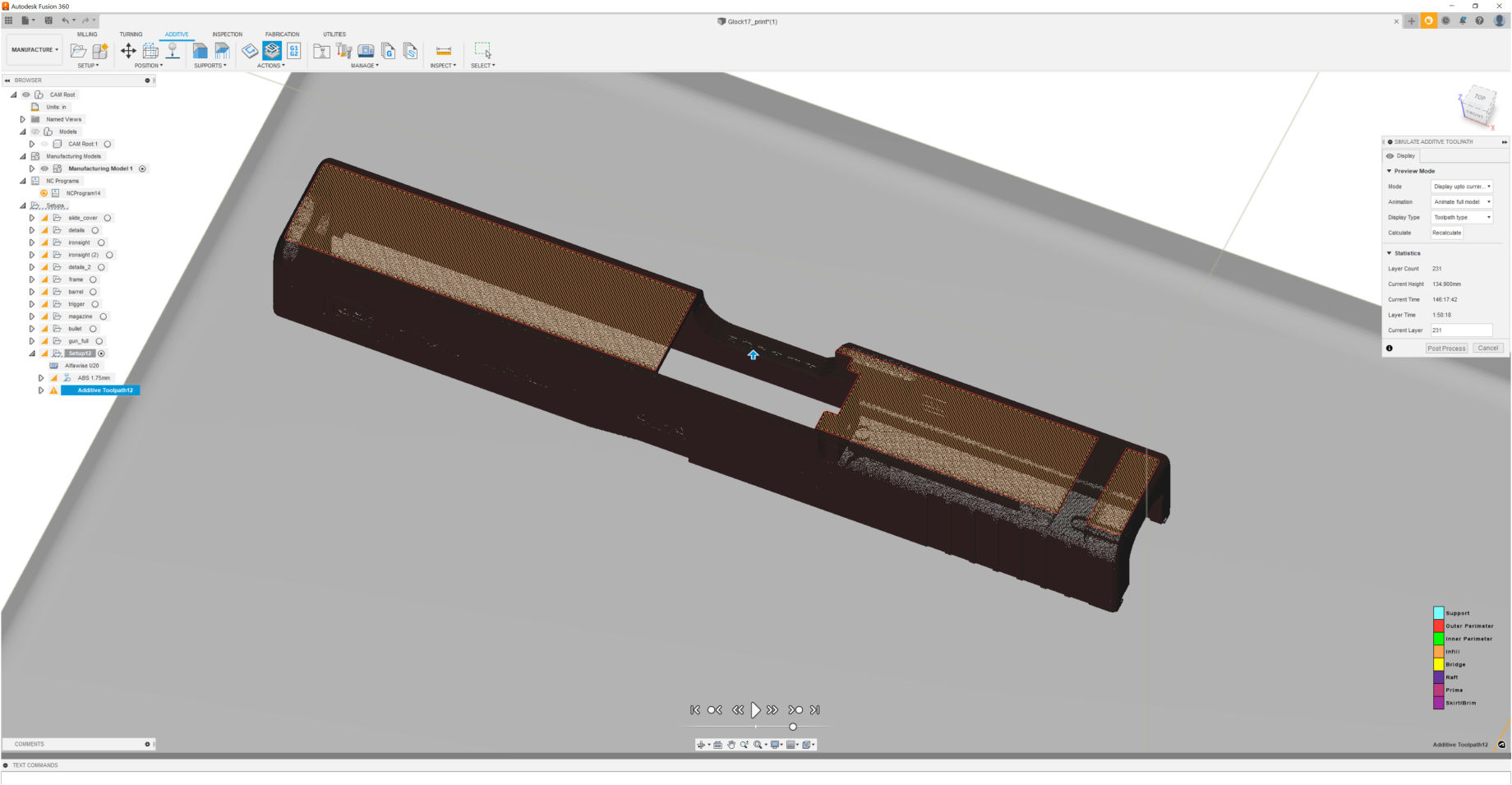The height and width of the screenshot is (785, 1512).
Task: Click the Undo arrow icon
Action: pos(65,21)
